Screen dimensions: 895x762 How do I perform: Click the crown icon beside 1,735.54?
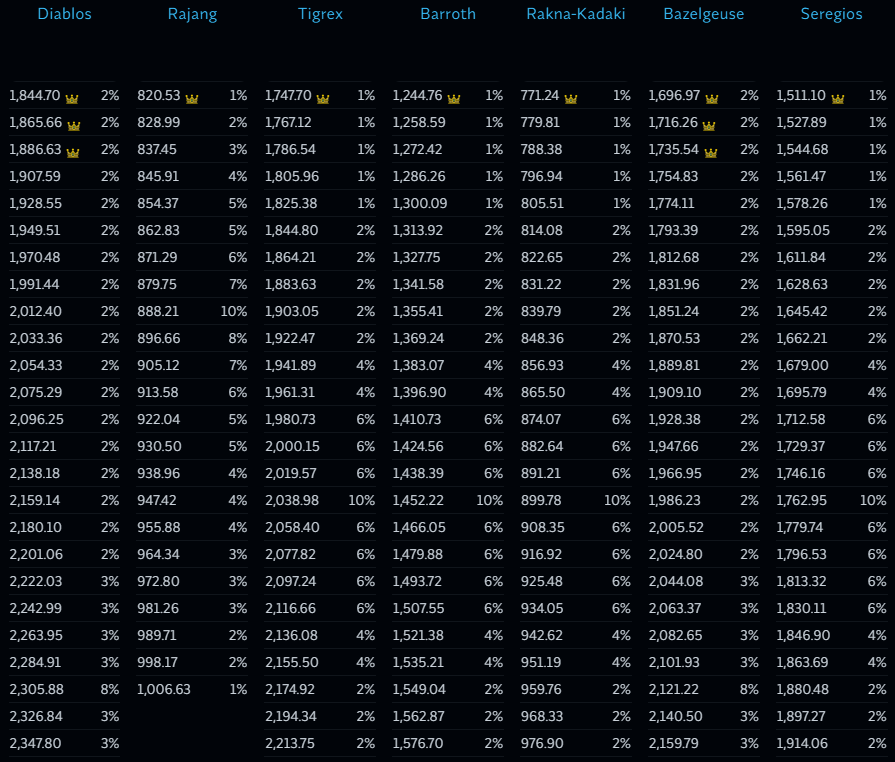[x=711, y=152]
